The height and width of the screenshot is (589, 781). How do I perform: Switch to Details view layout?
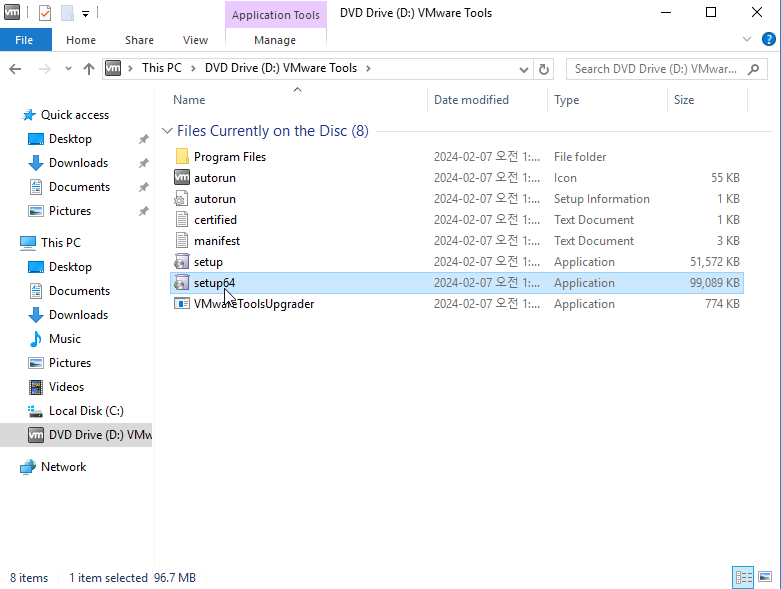(743, 577)
